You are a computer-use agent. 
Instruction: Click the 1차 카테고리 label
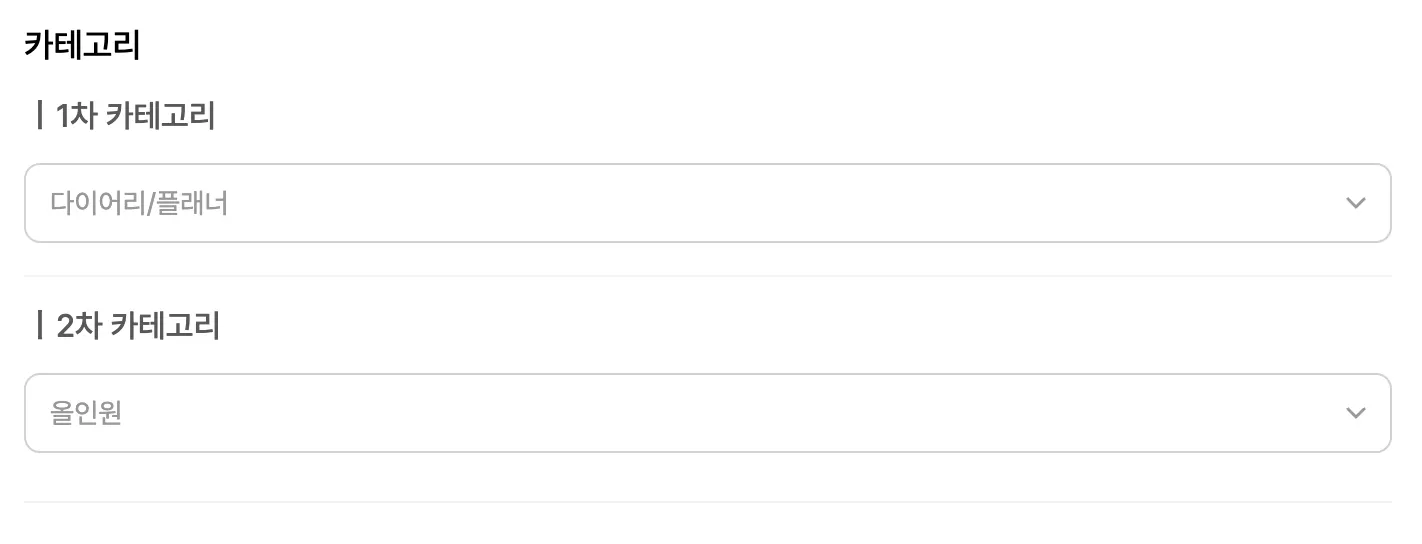[x=136, y=116]
